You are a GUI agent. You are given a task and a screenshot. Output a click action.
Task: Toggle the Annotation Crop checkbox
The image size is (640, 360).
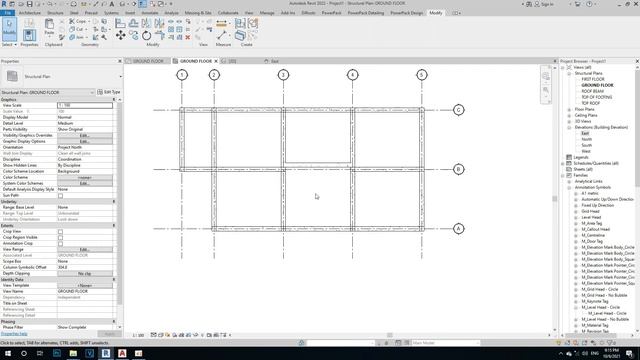click(x=60, y=244)
